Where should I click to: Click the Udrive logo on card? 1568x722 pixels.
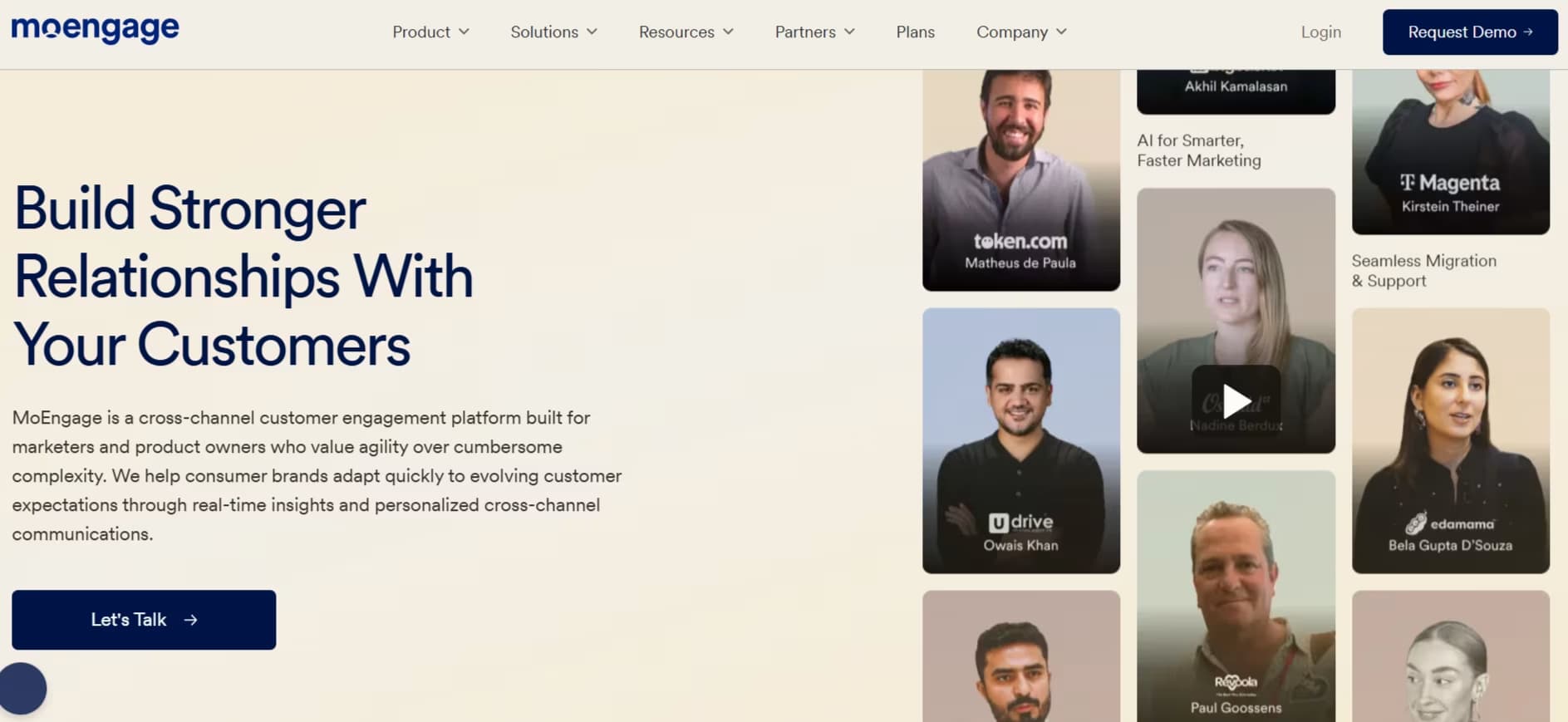coord(1020,523)
